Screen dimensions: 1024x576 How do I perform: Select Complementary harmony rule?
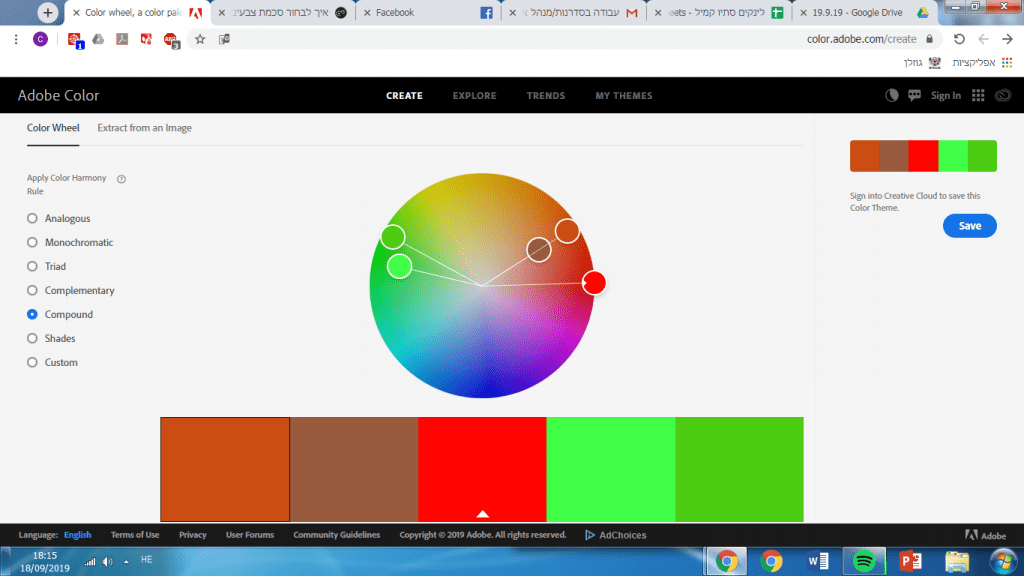pos(32,290)
